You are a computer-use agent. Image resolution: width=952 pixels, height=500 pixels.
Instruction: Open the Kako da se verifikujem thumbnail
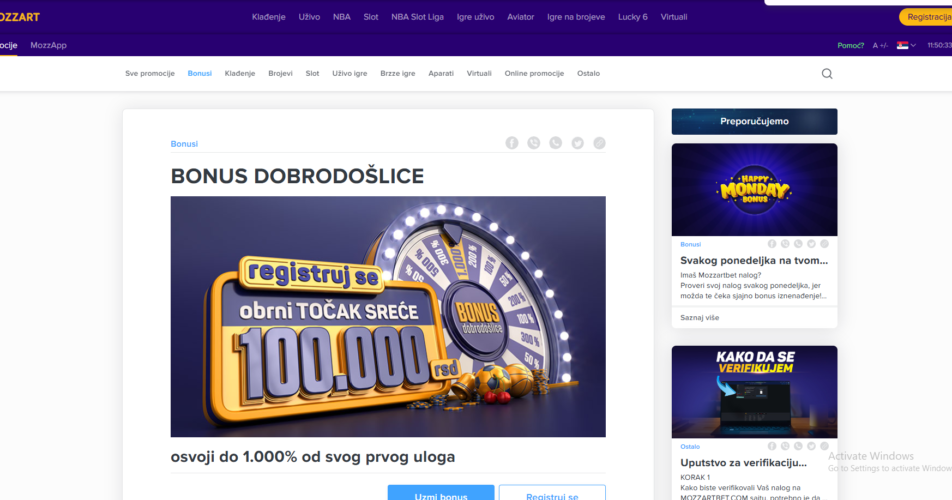click(x=754, y=392)
